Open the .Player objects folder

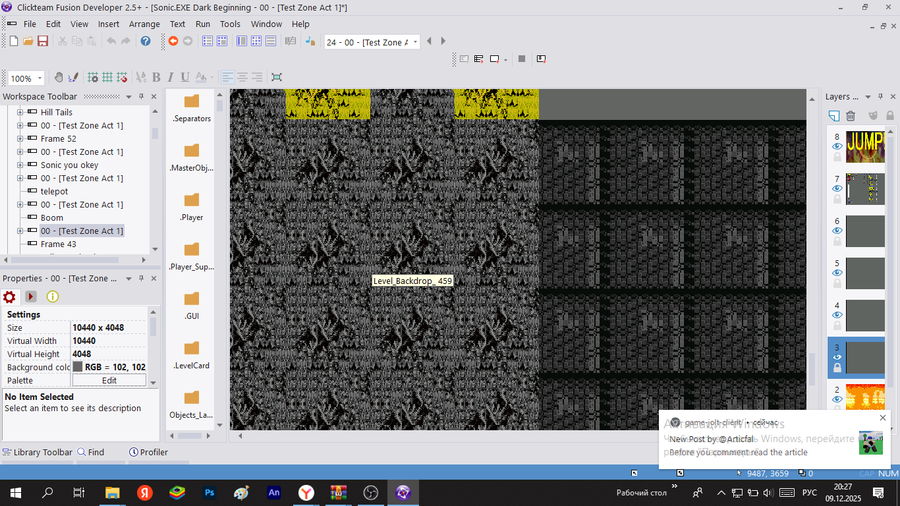pyautogui.click(x=191, y=207)
